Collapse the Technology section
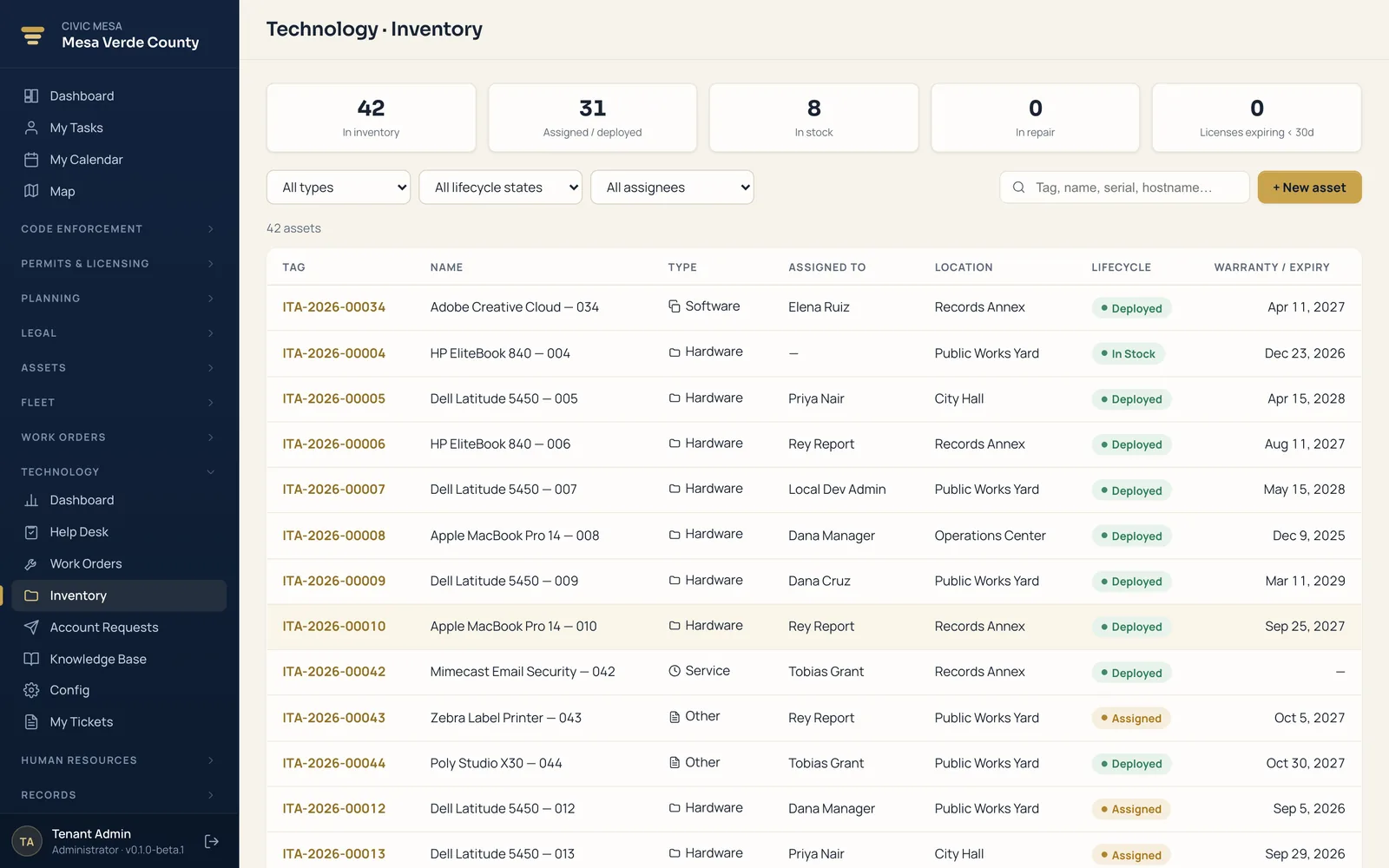The height and width of the screenshot is (868, 1389). (119, 472)
